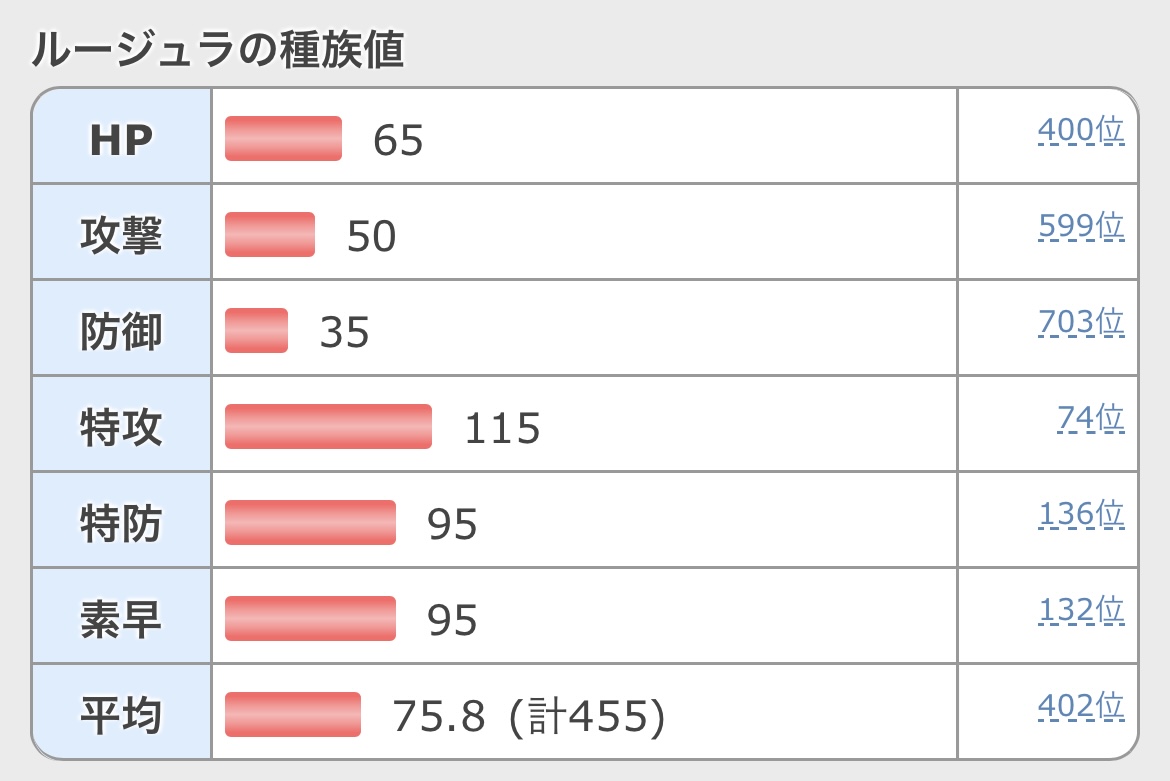Select the short red 防御 stat bar
This screenshot has height=781, width=1170.
click(256, 330)
